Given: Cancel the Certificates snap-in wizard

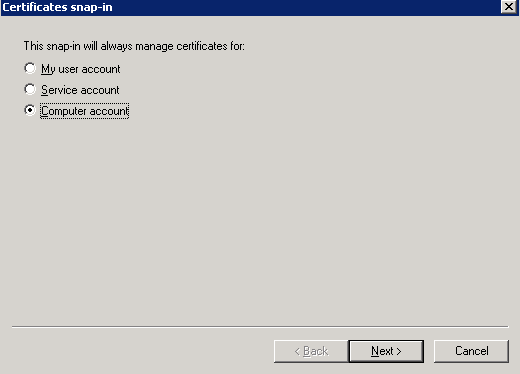Looking at the screenshot, I should click(x=471, y=351).
